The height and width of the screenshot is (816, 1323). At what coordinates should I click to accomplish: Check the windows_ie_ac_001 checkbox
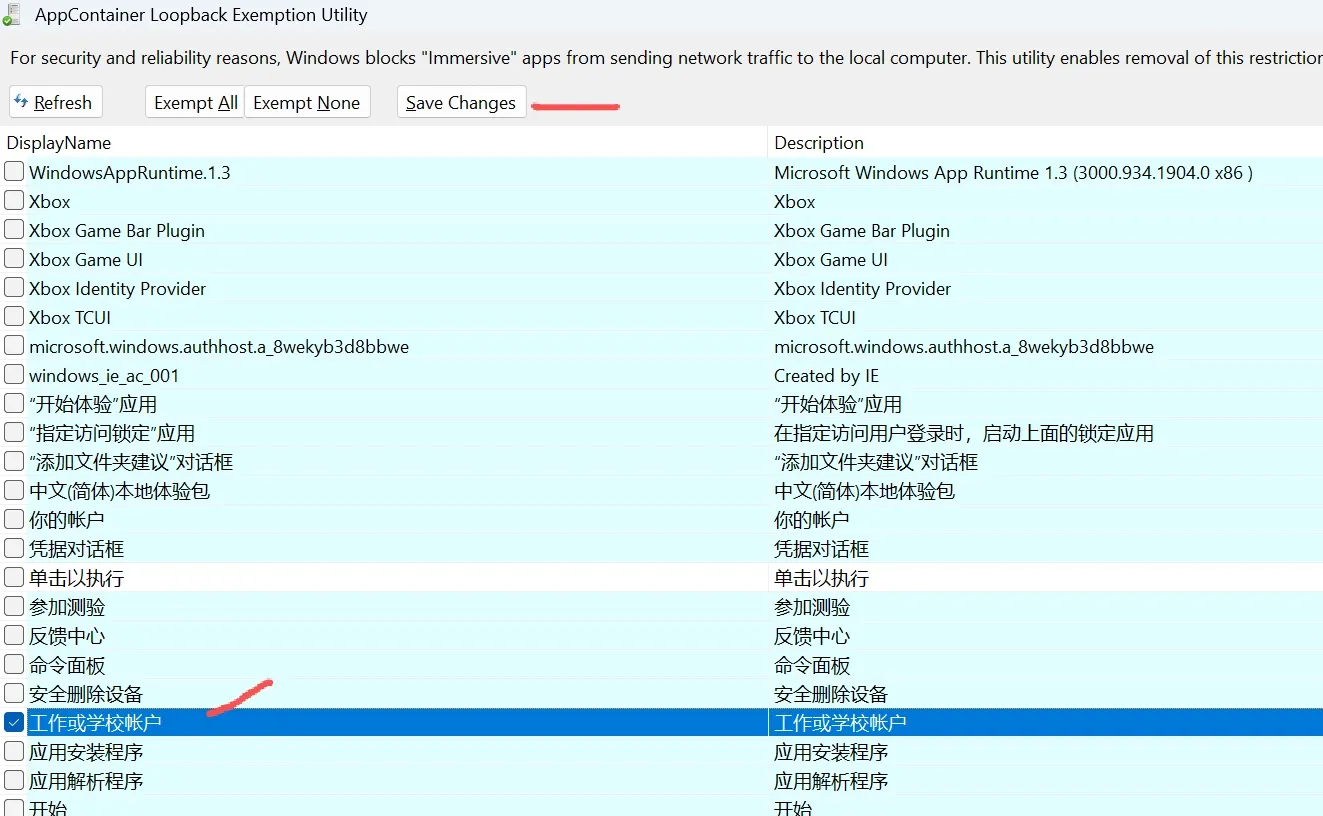14,375
